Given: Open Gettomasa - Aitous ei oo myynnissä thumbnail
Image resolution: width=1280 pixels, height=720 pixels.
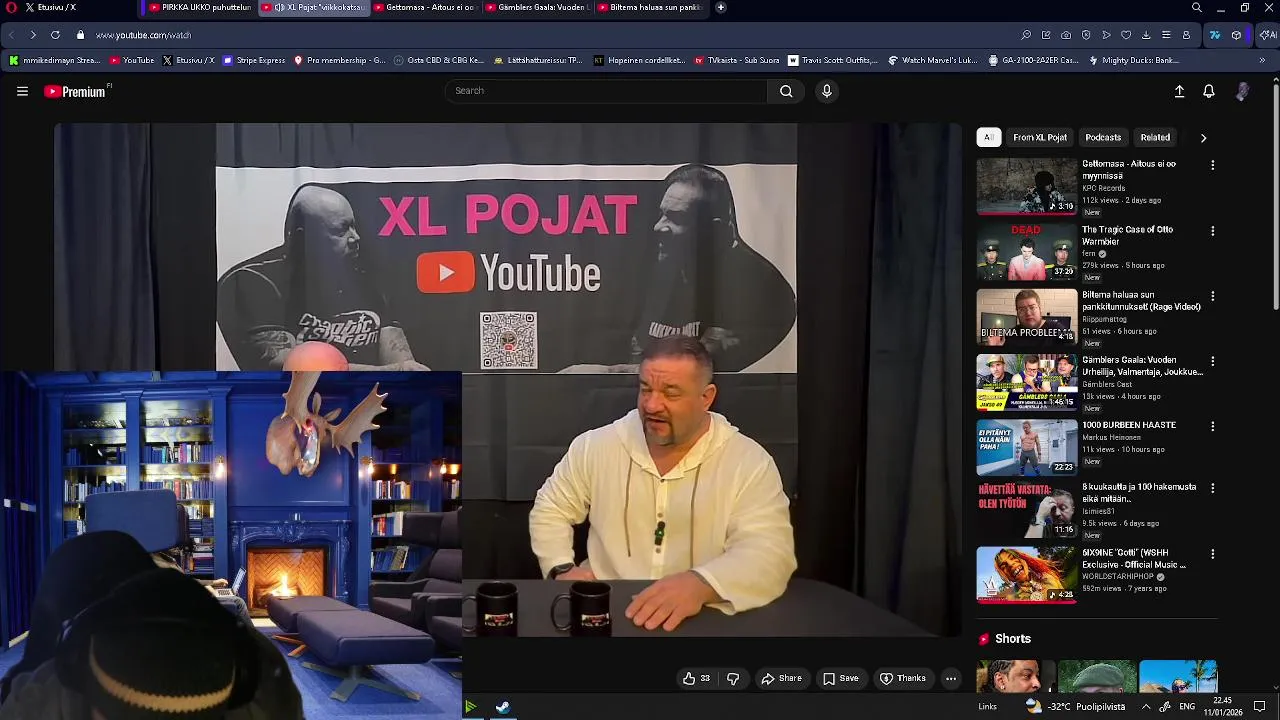Looking at the screenshot, I should pyautogui.click(x=1027, y=186).
